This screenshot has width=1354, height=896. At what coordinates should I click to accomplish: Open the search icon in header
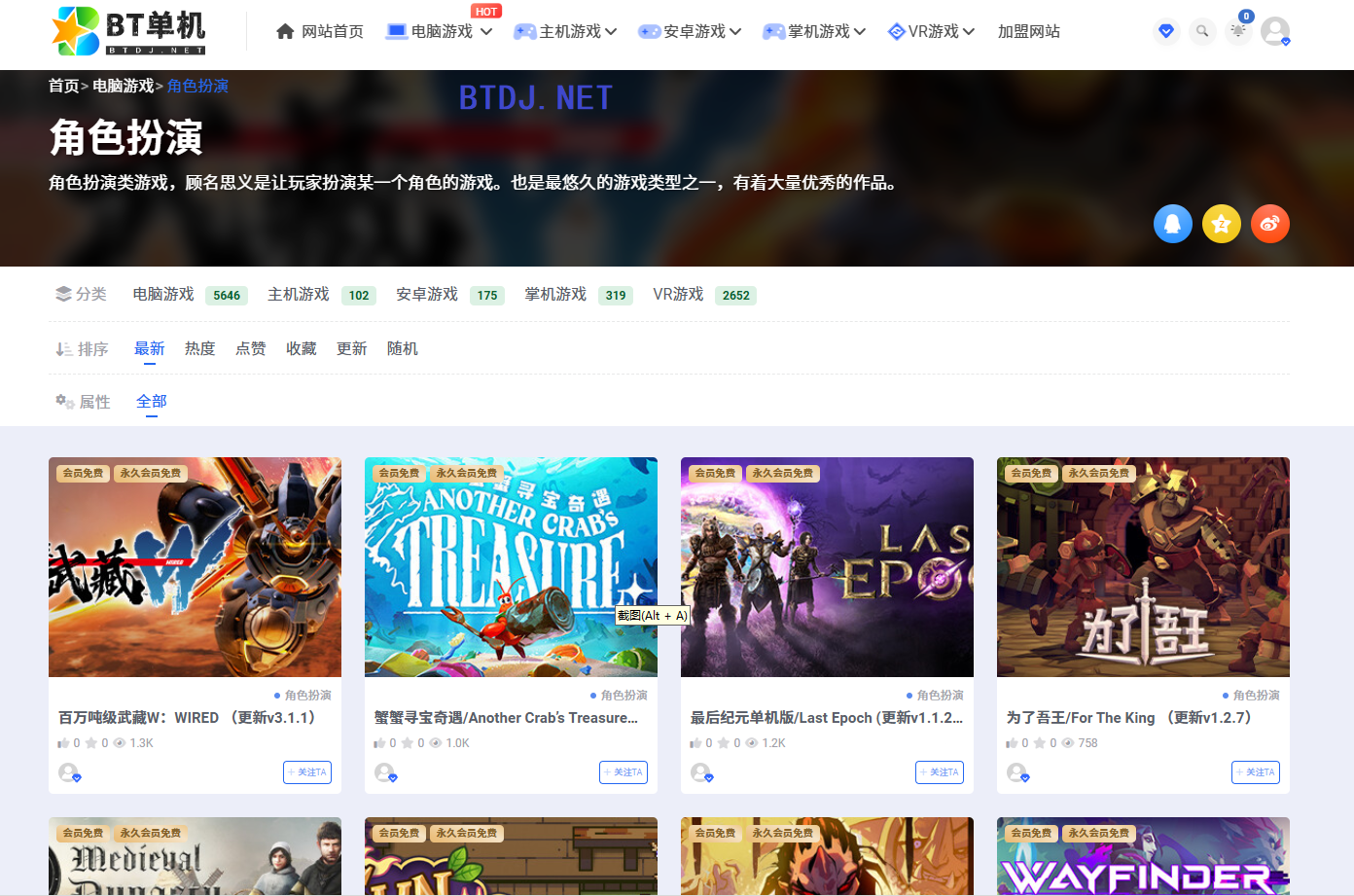click(x=1202, y=31)
